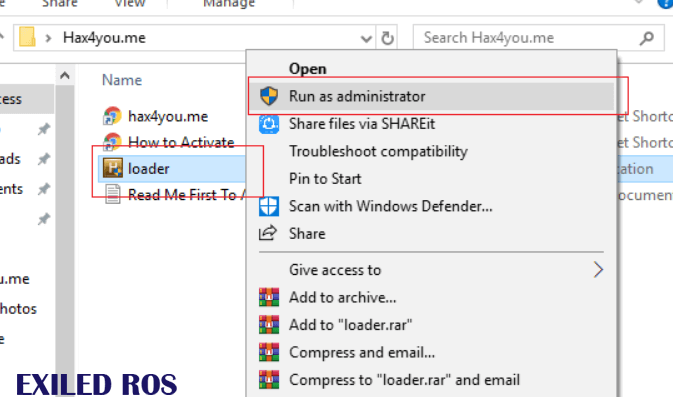Screen dimensions: 673x397
Task: Click the pin icon in the quick access row ending "ents"
Action: (x=43, y=189)
